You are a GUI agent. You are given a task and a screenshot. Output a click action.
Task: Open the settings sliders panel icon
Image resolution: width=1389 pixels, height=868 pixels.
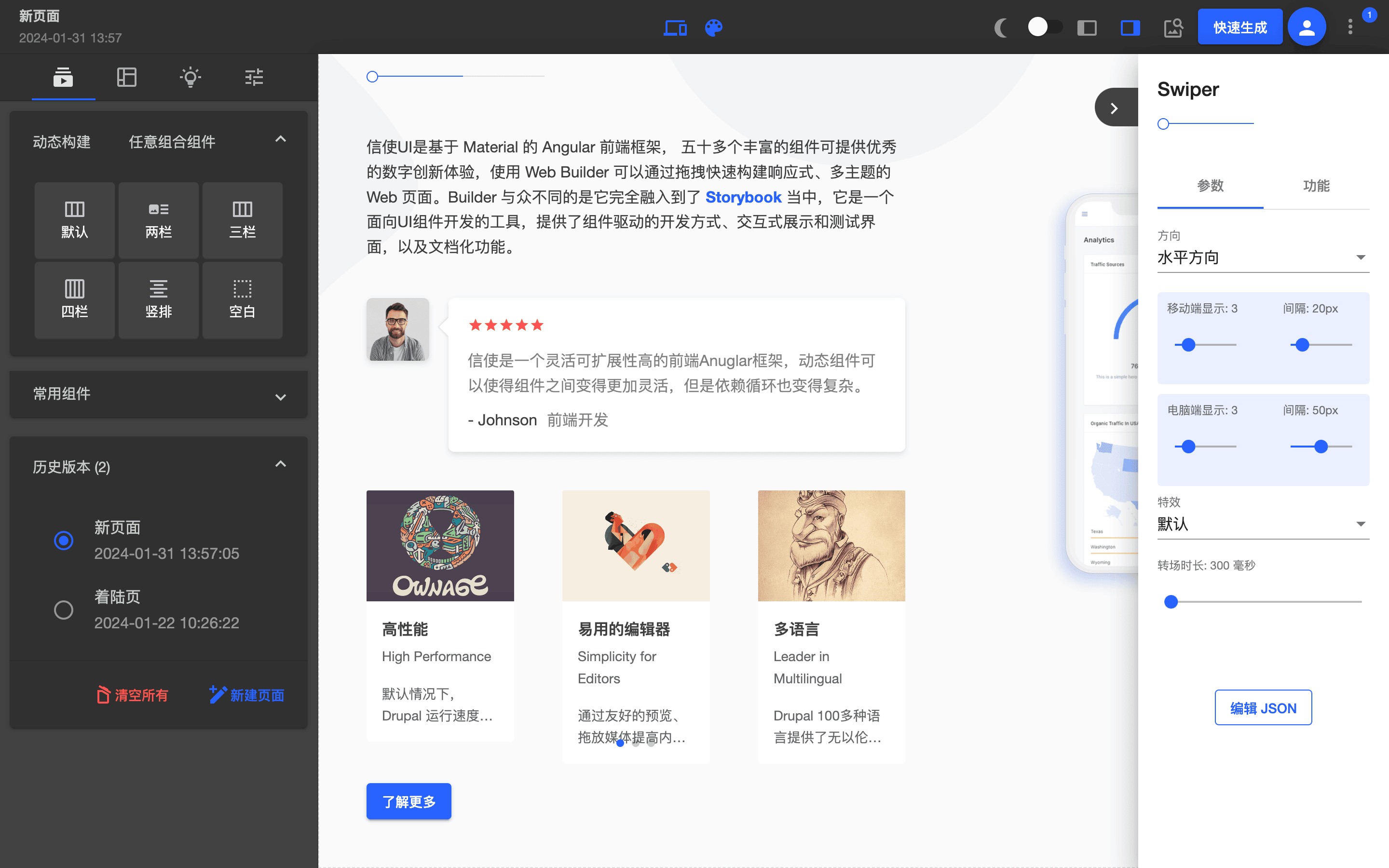[x=253, y=77]
